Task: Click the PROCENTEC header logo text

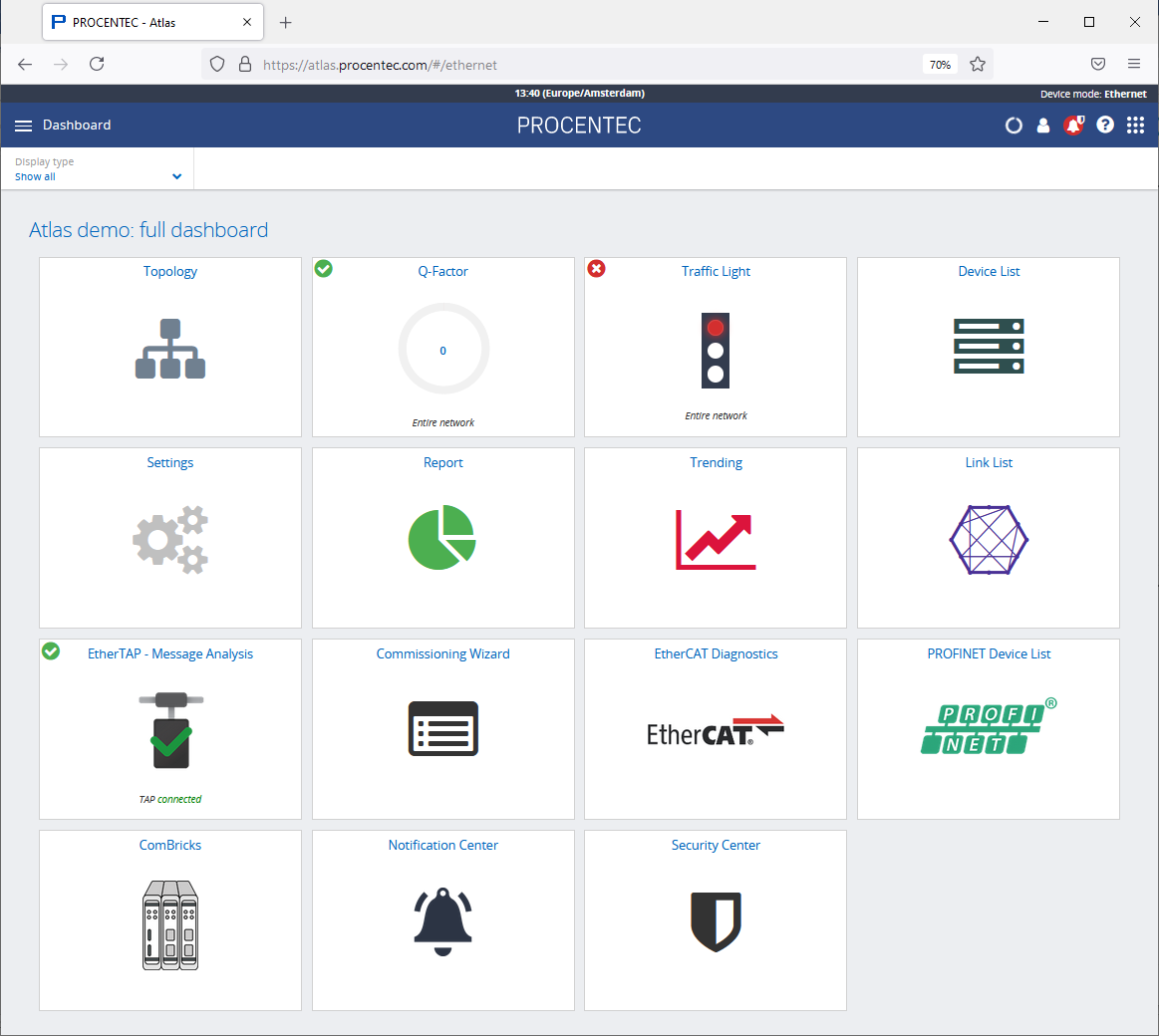Action: click(579, 126)
